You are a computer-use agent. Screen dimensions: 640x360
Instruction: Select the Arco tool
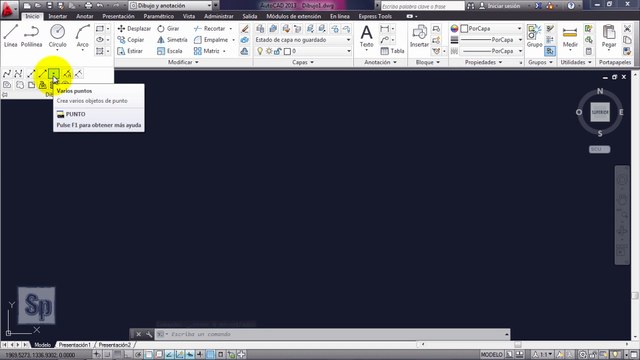point(82,36)
